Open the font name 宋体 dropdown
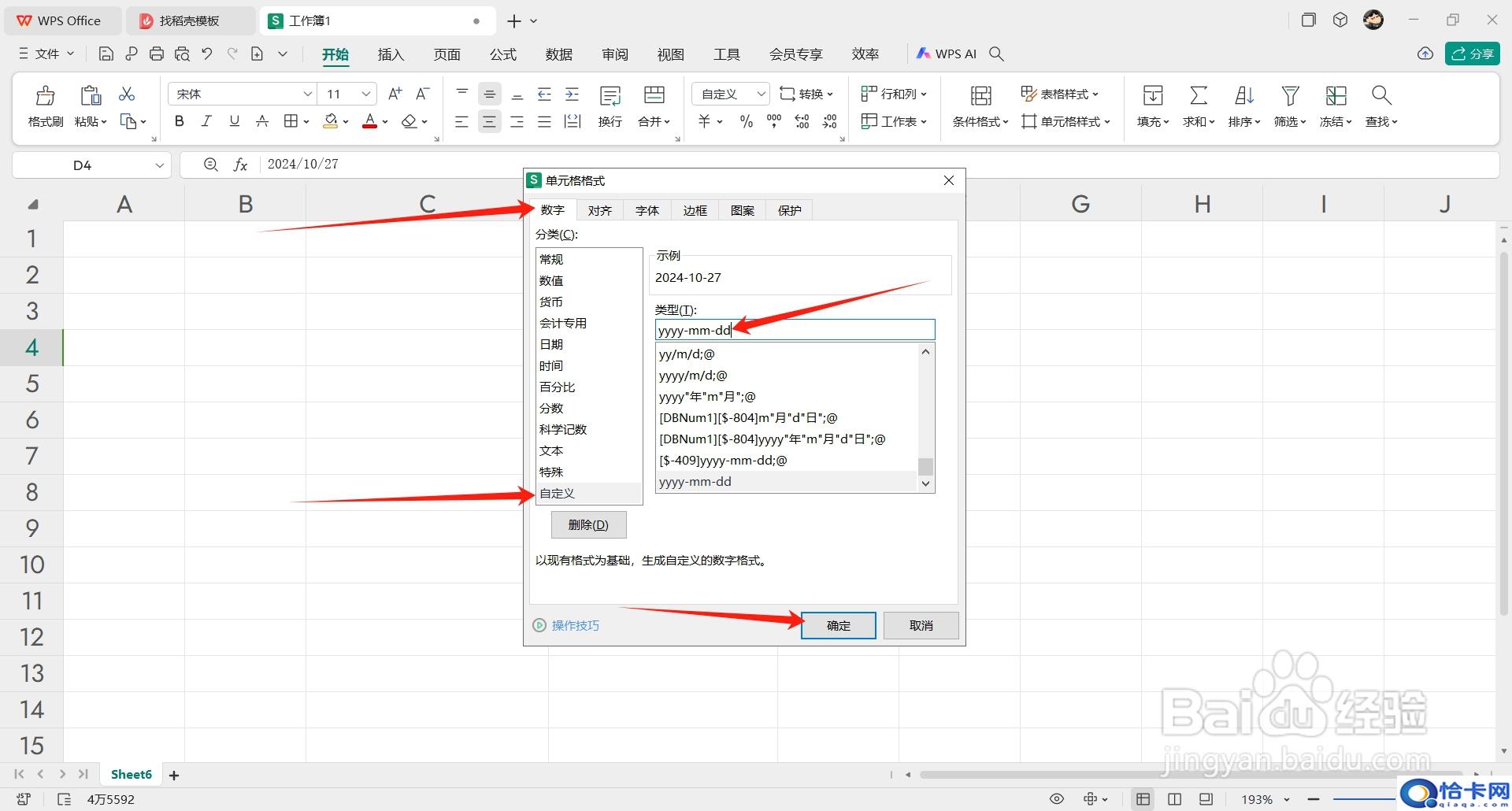 click(x=307, y=94)
